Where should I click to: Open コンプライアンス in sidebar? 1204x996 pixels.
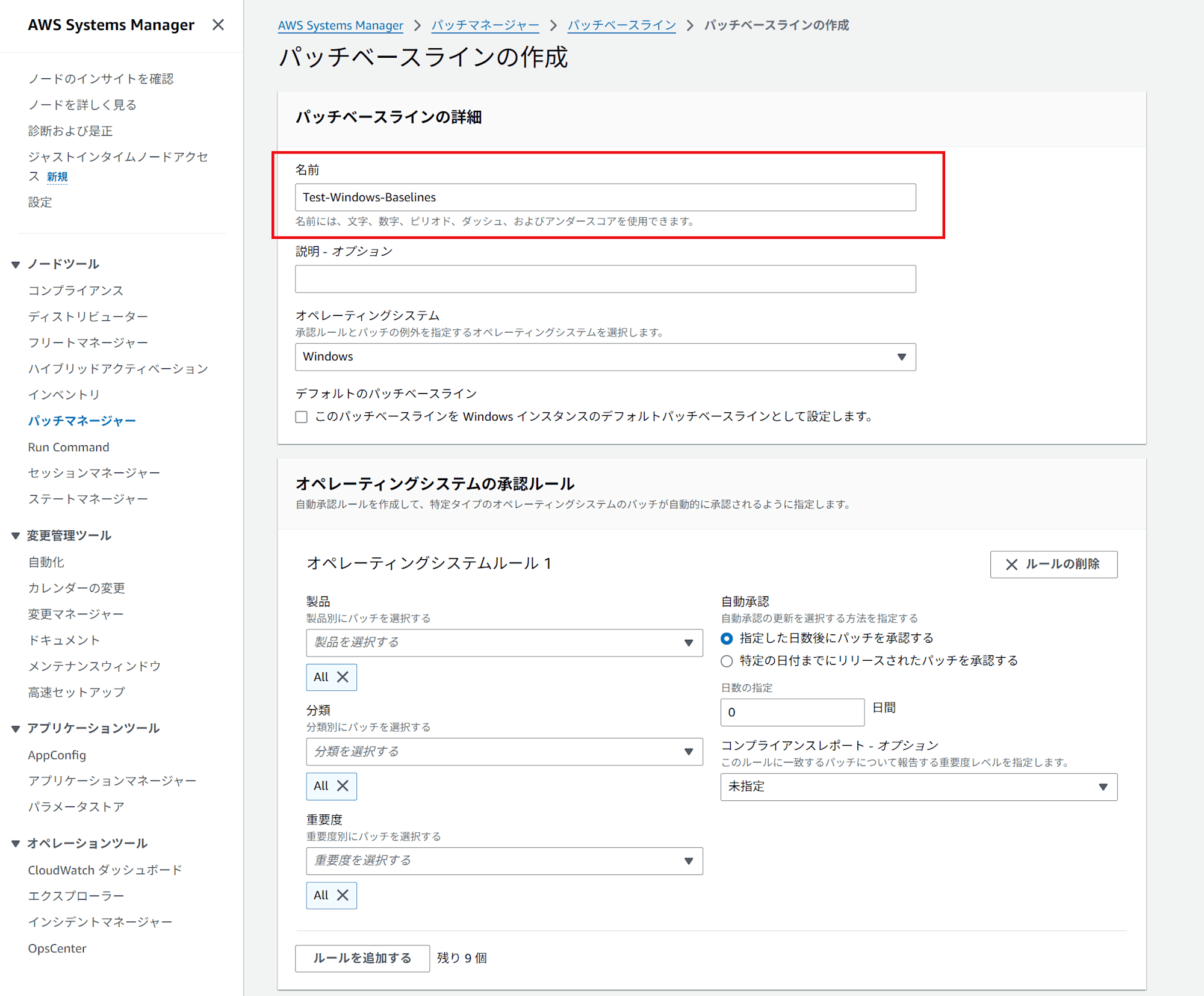coord(76,291)
